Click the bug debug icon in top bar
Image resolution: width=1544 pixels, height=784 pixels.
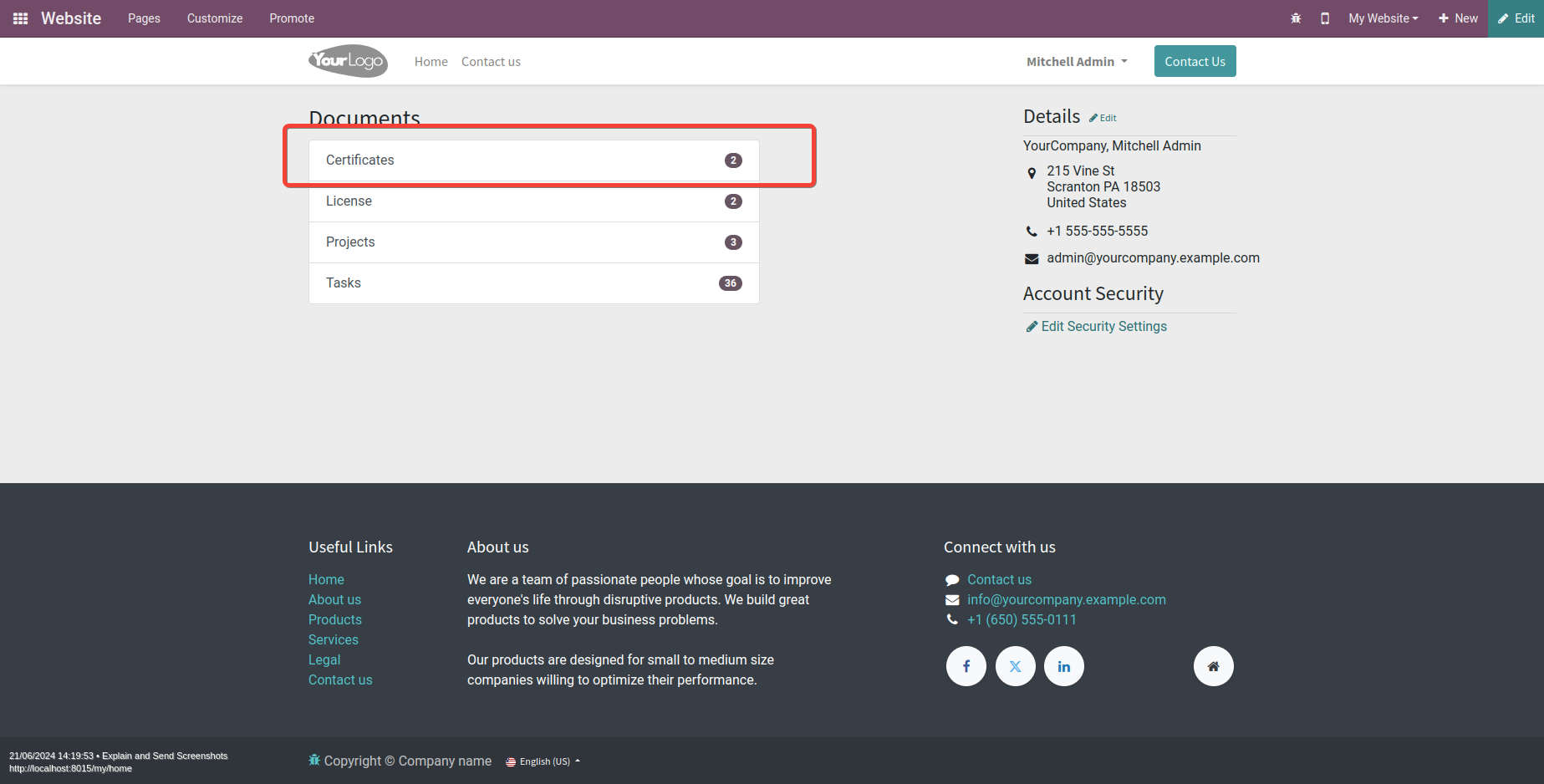(x=1296, y=18)
